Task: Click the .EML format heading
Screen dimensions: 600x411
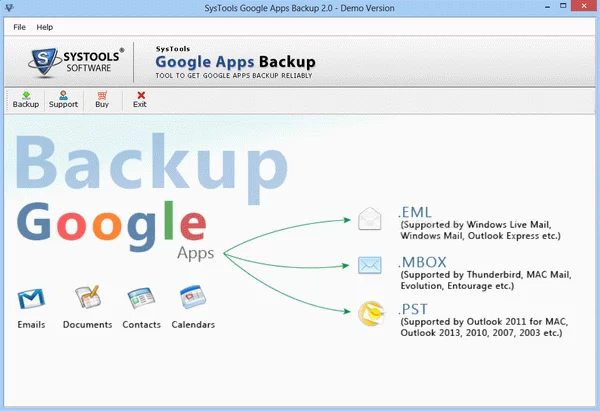Action: click(x=415, y=212)
